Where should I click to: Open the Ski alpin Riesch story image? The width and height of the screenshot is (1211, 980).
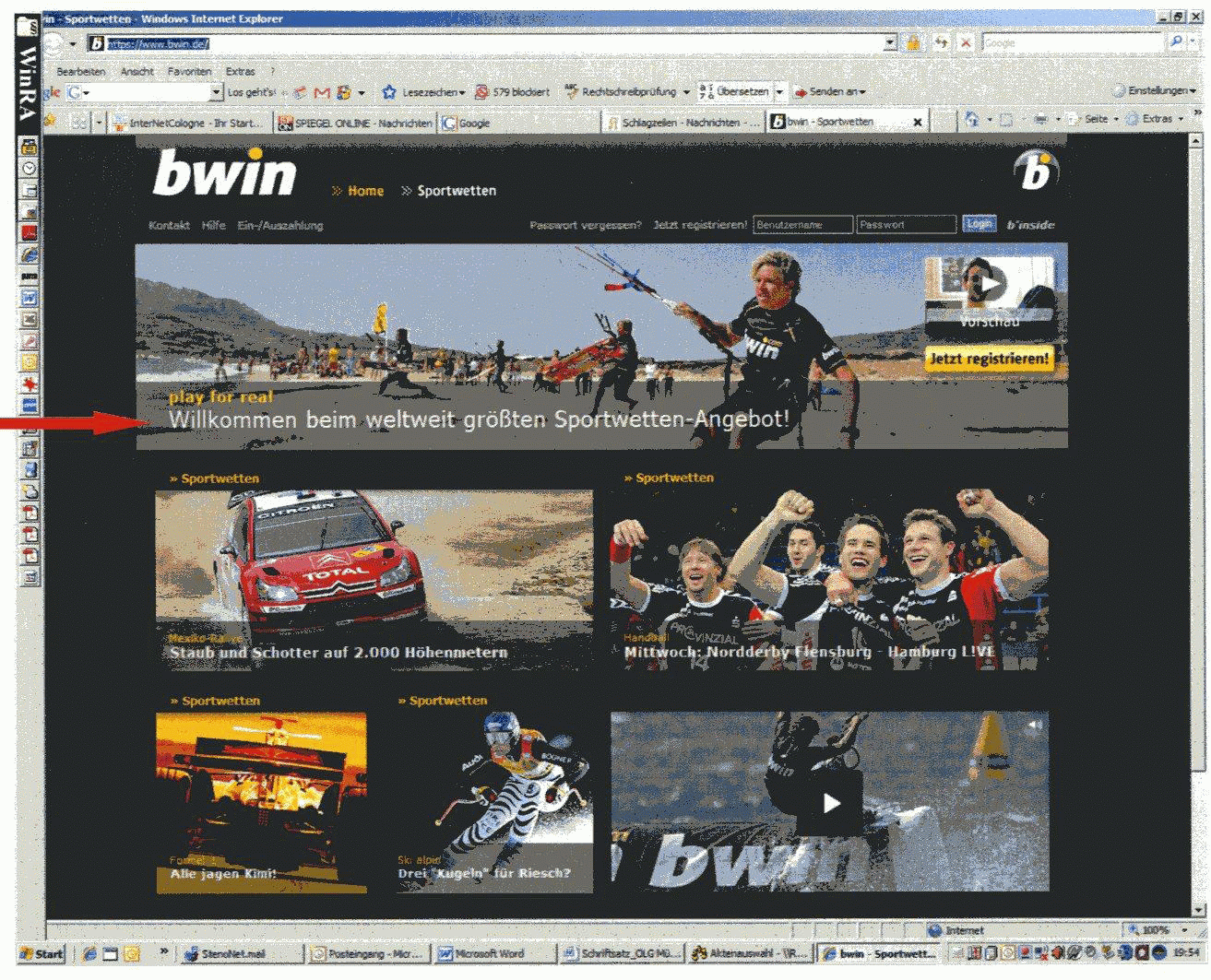[496, 802]
